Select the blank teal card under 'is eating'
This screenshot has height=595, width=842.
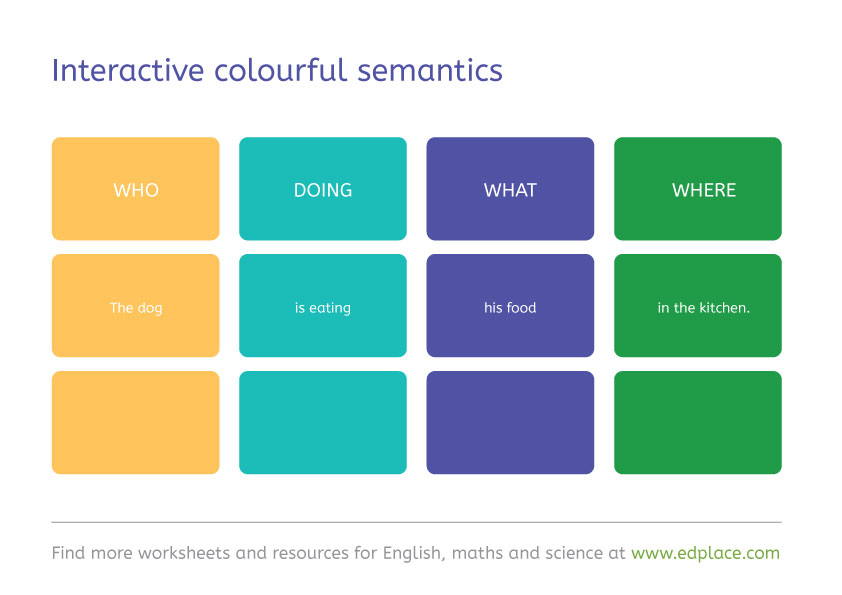pos(322,422)
